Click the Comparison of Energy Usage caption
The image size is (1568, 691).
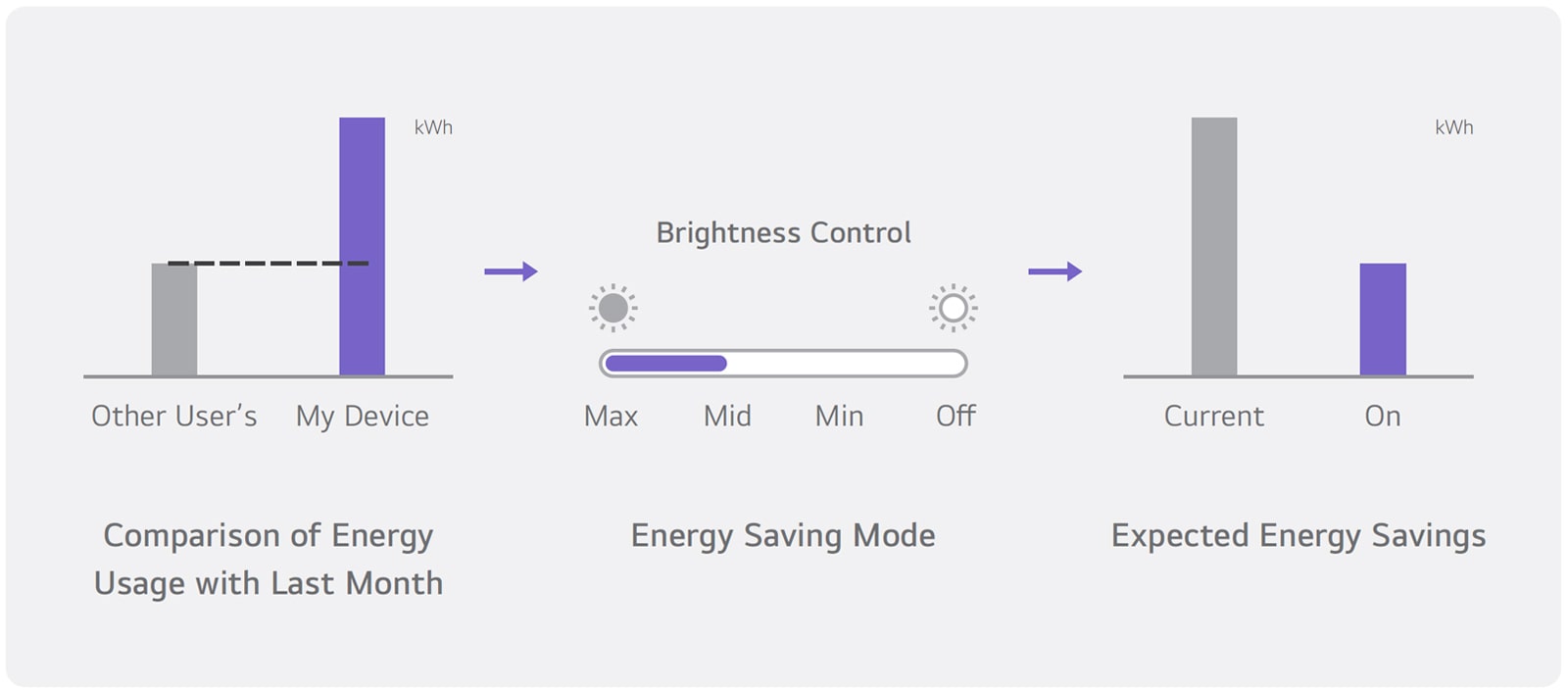point(269,559)
